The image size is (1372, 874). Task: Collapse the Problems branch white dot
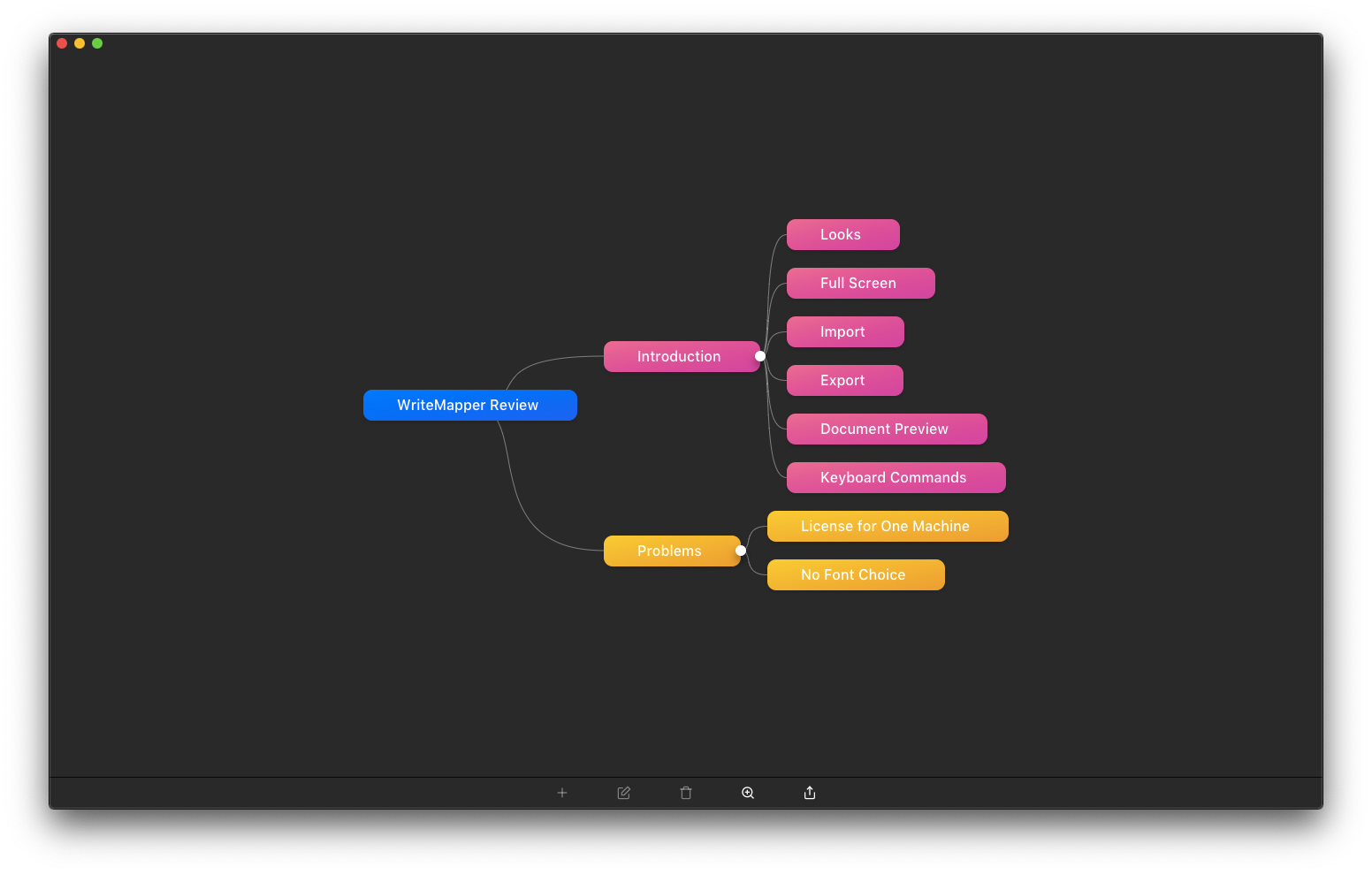coord(741,551)
